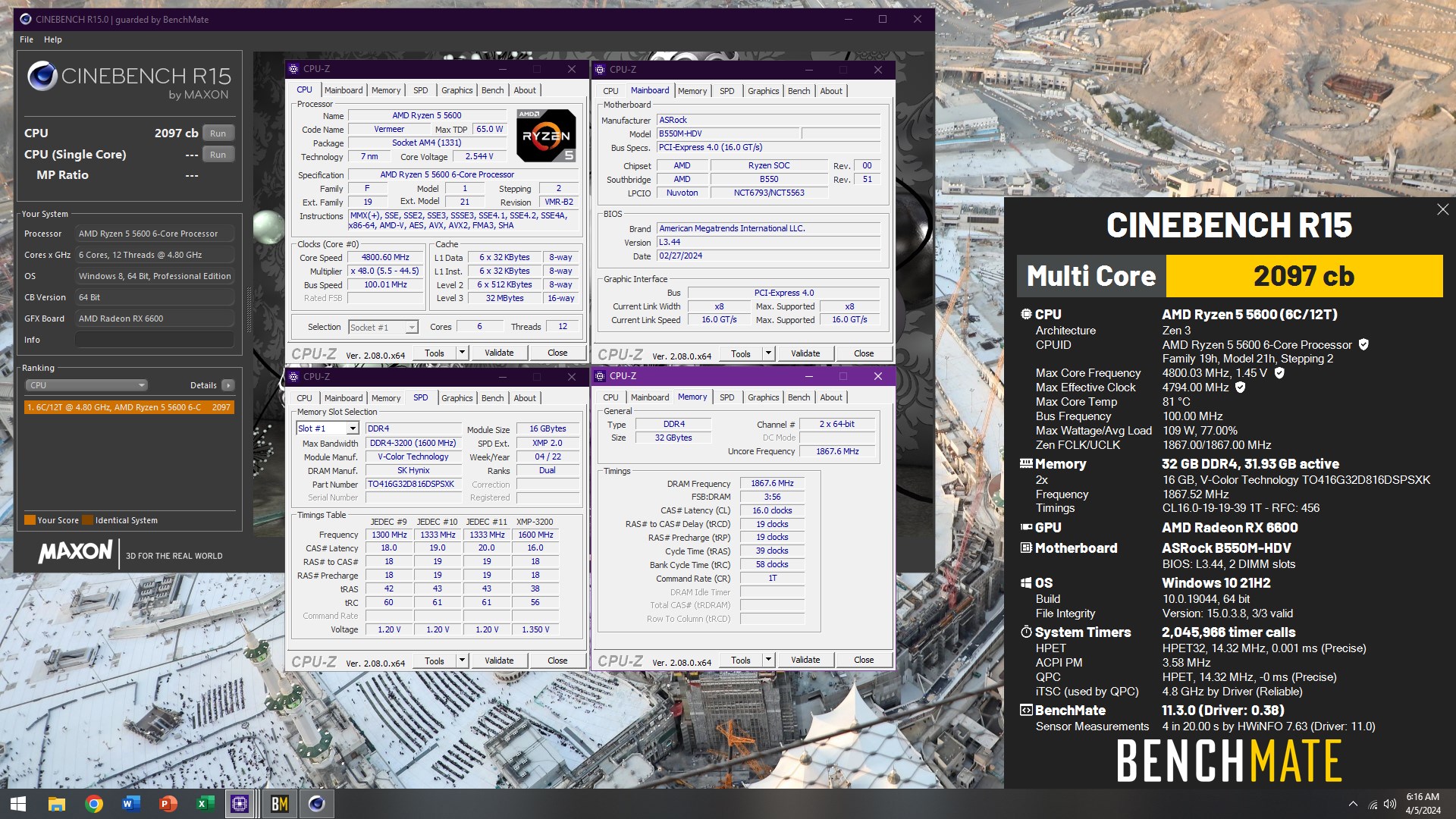Expand Tools arrow in SPD CPU-Z window
The height and width of the screenshot is (819, 1456).
[462, 661]
